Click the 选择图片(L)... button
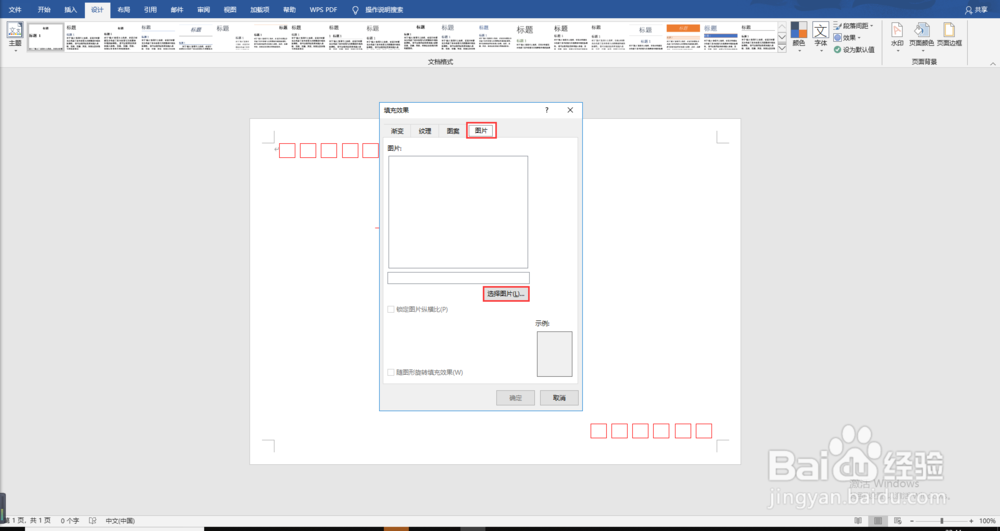 pyautogui.click(x=506, y=294)
